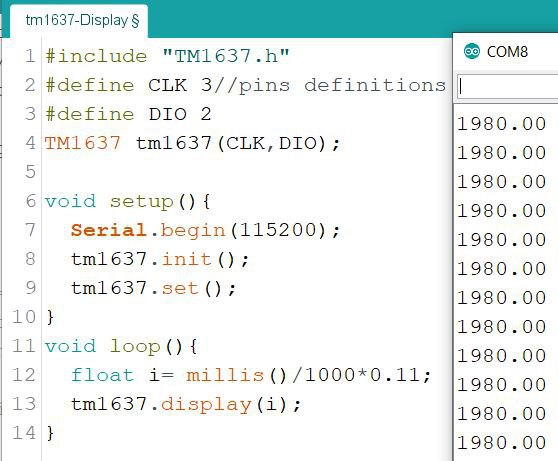Image resolution: width=558 pixels, height=461 pixels.
Task: Click the float keyword on line 12
Action: (102, 375)
